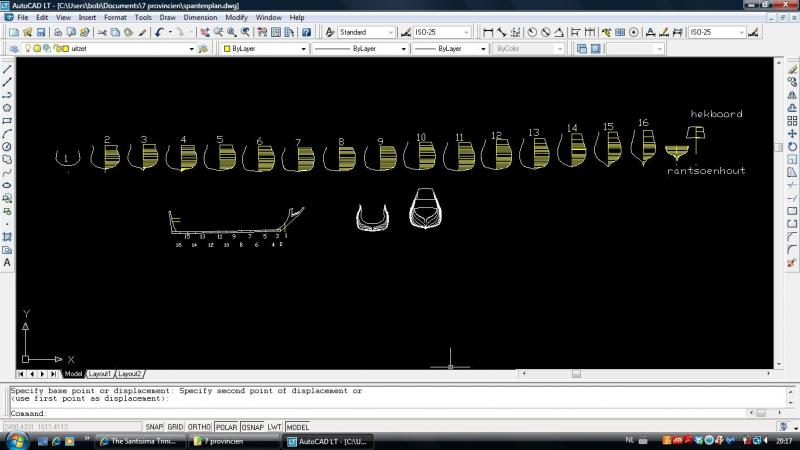Click the vertical scrollbar thumb

pyautogui.click(x=779, y=147)
